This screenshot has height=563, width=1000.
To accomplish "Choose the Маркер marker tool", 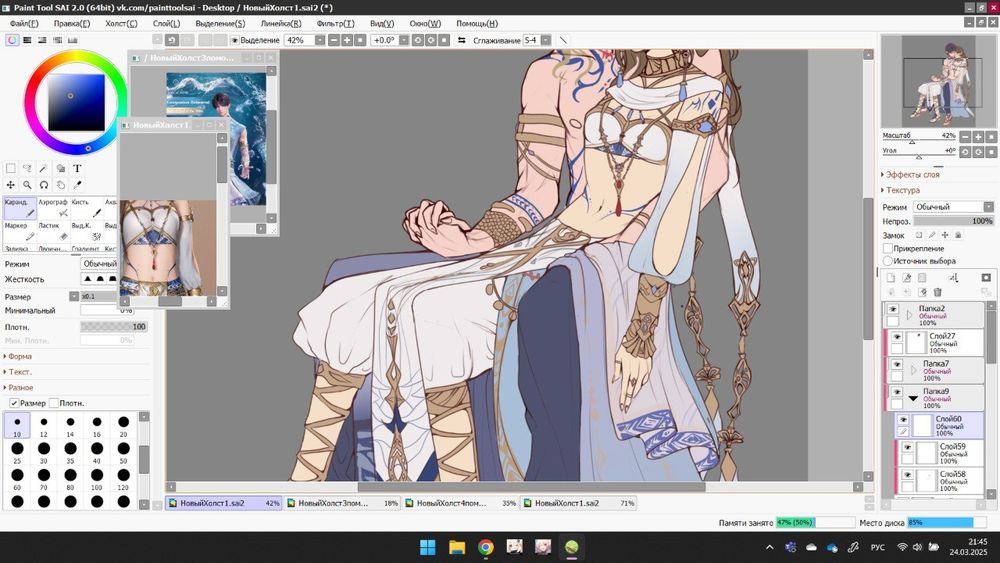I will click(20, 231).
